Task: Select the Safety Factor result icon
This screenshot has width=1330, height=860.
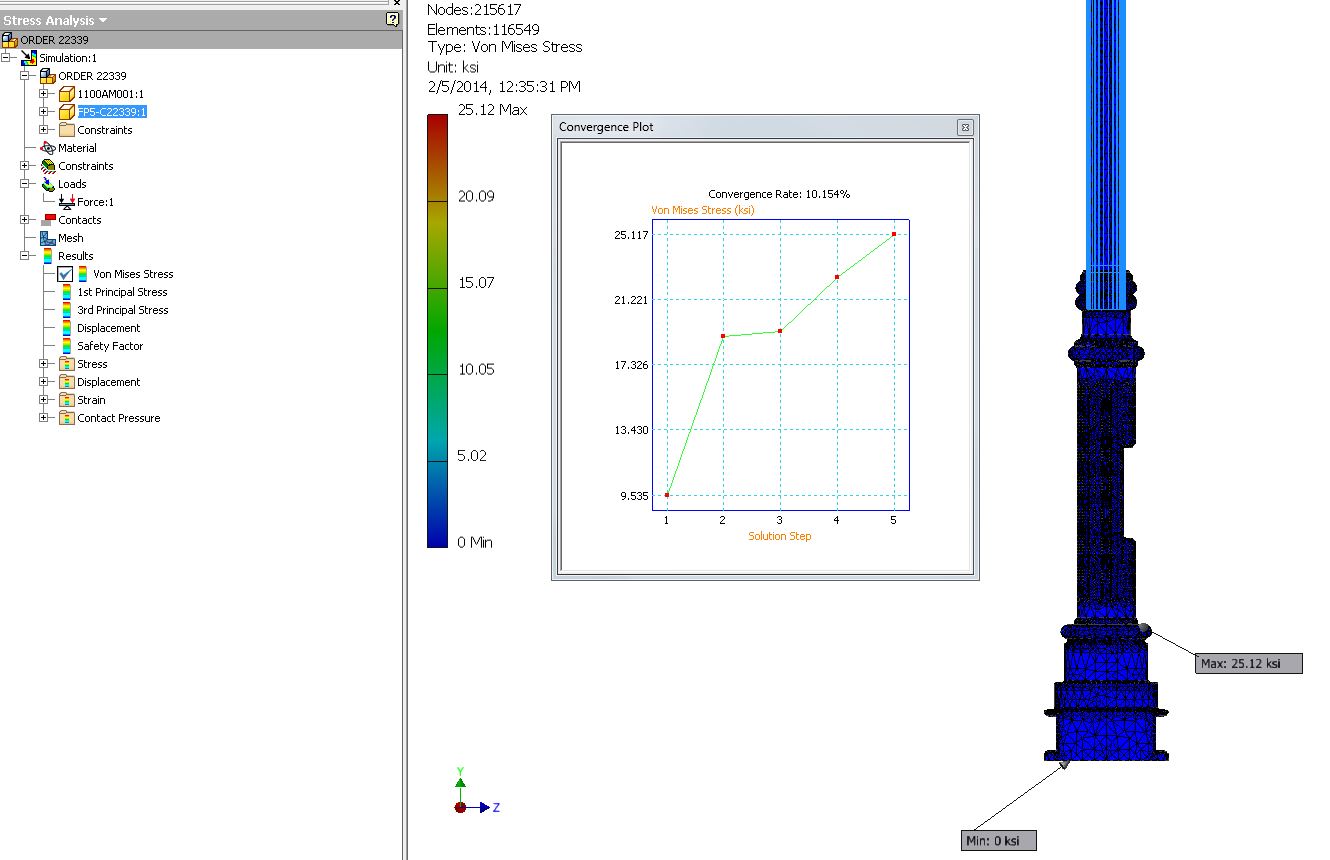Action: point(67,346)
